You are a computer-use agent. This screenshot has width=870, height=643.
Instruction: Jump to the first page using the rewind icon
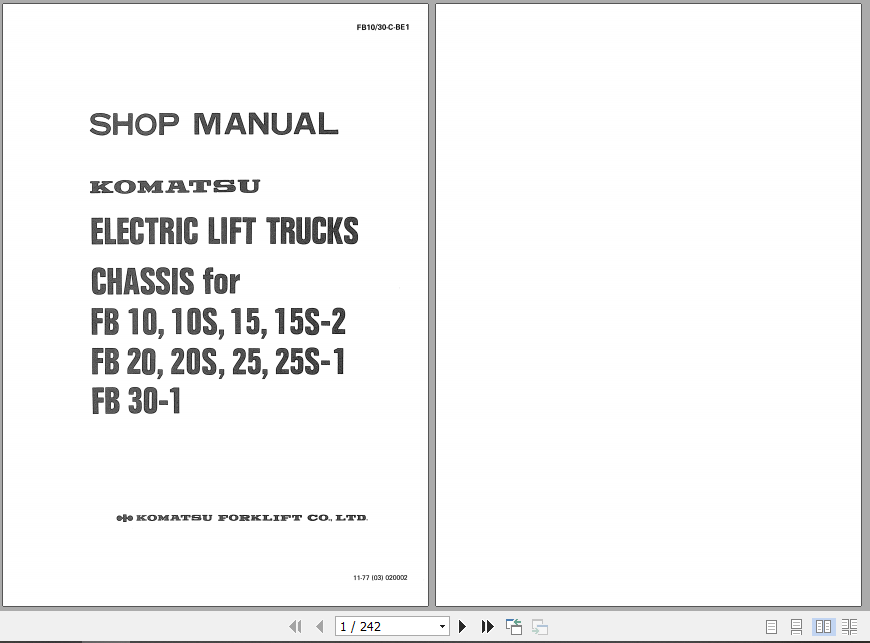point(296,625)
